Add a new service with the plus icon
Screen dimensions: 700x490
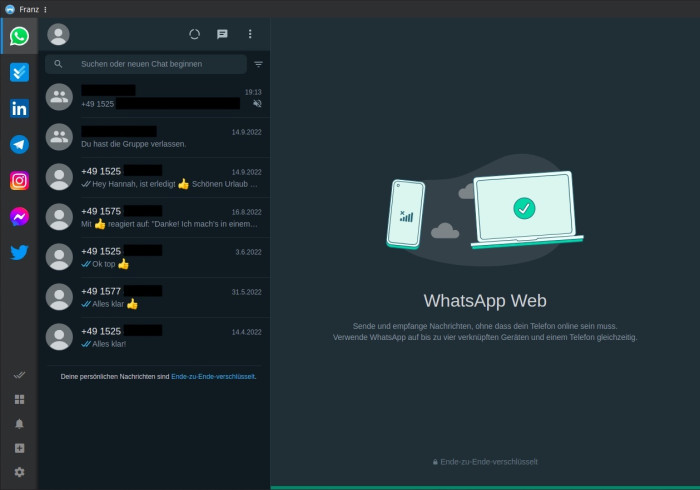click(19, 448)
